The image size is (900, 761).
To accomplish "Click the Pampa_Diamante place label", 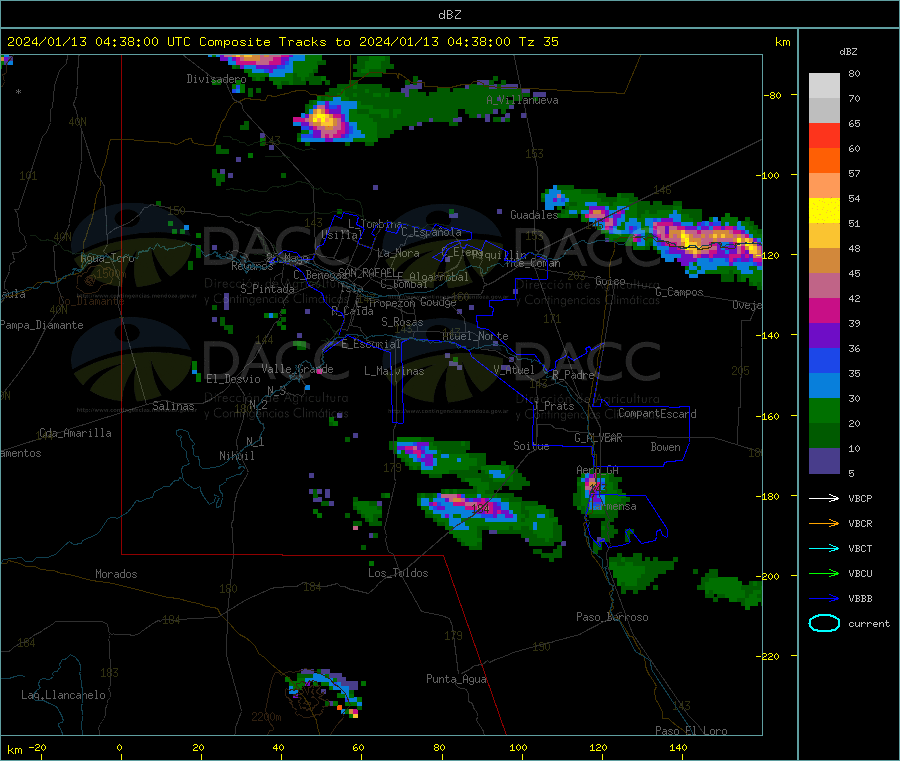I will [x=42, y=325].
